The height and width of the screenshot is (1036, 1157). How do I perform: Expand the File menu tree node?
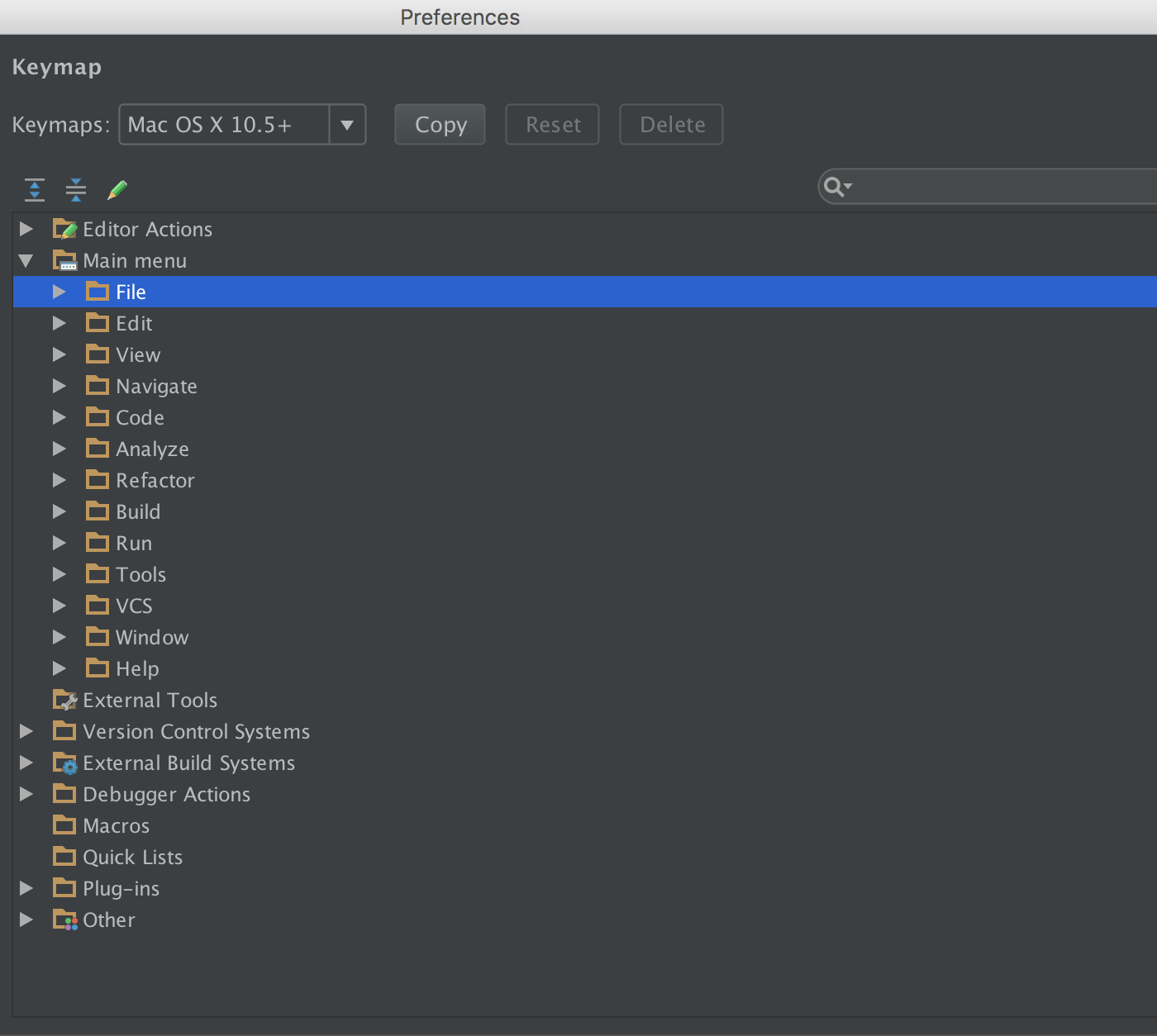pyautogui.click(x=59, y=292)
